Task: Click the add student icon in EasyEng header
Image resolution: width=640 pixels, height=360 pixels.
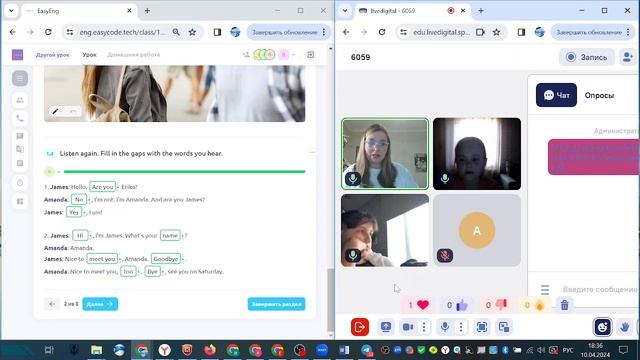Action: click(246, 55)
